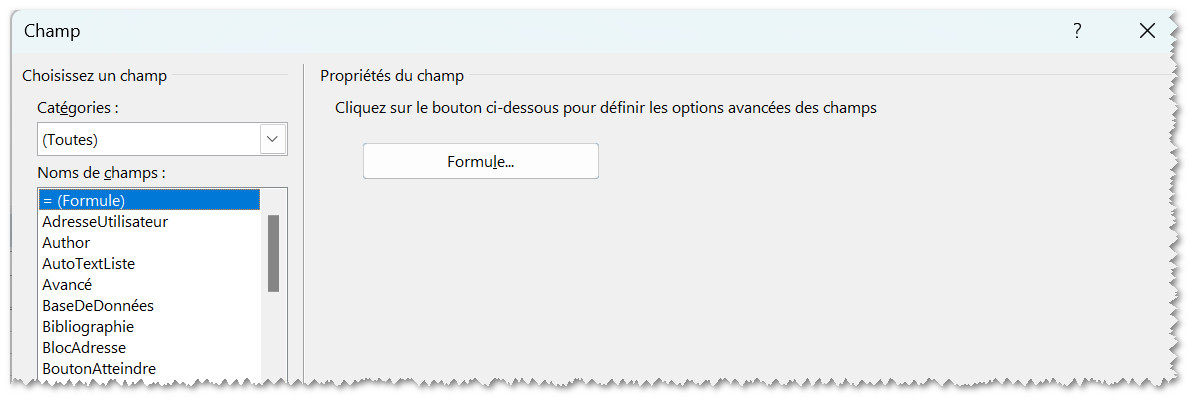Select AdresseUtilisateur in the field list
Screen dimensions: 1195x403
pos(105,221)
